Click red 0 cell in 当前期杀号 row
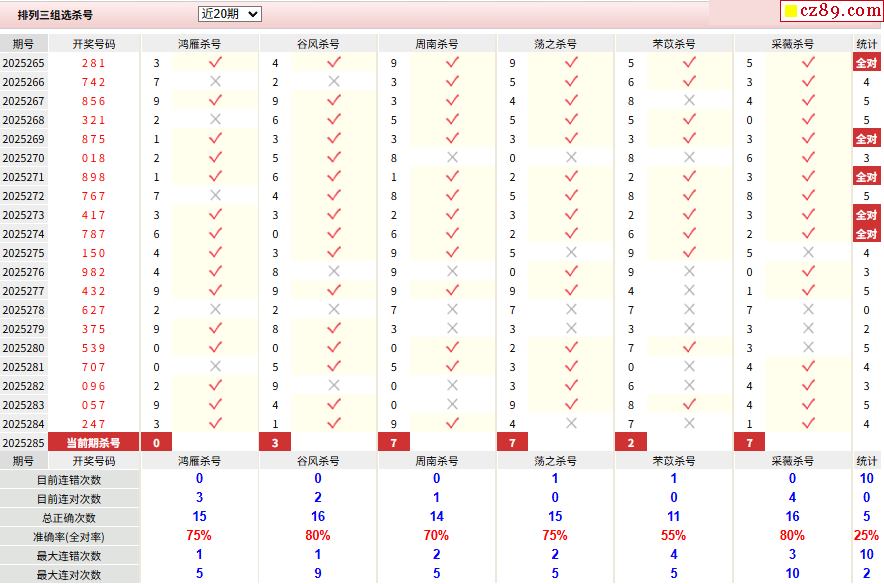 click(156, 442)
